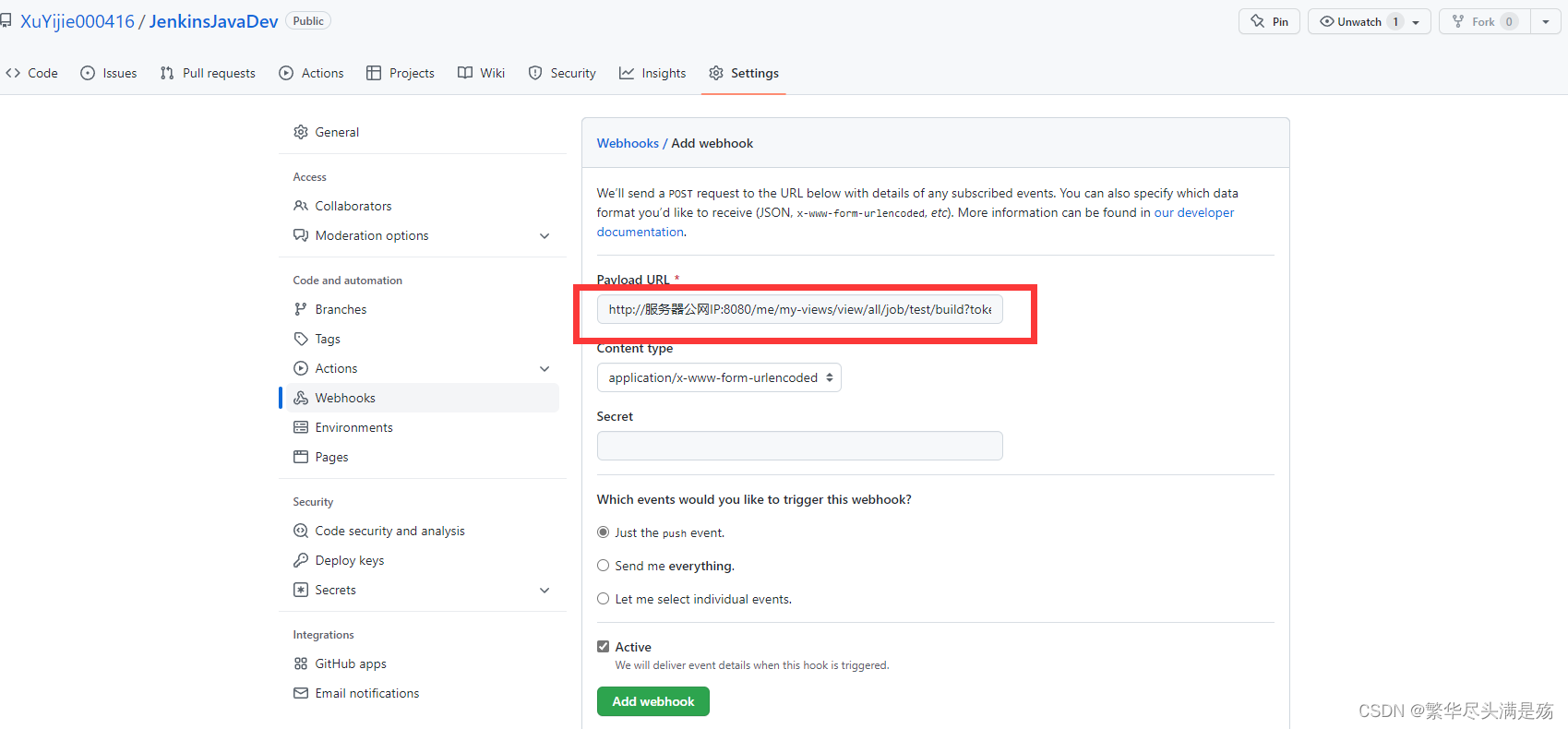Open the Code tab
The image size is (1568, 729).
31,73
